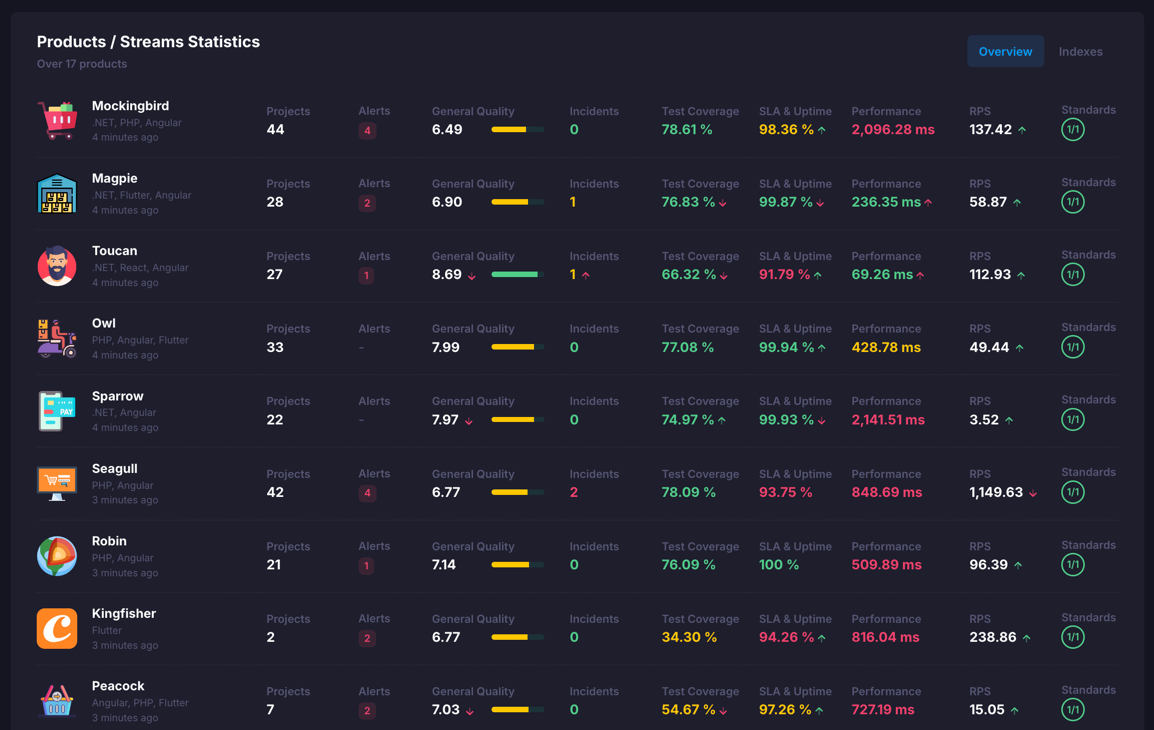Select the Overview tab
This screenshot has width=1154, height=730.
tap(1005, 51)
